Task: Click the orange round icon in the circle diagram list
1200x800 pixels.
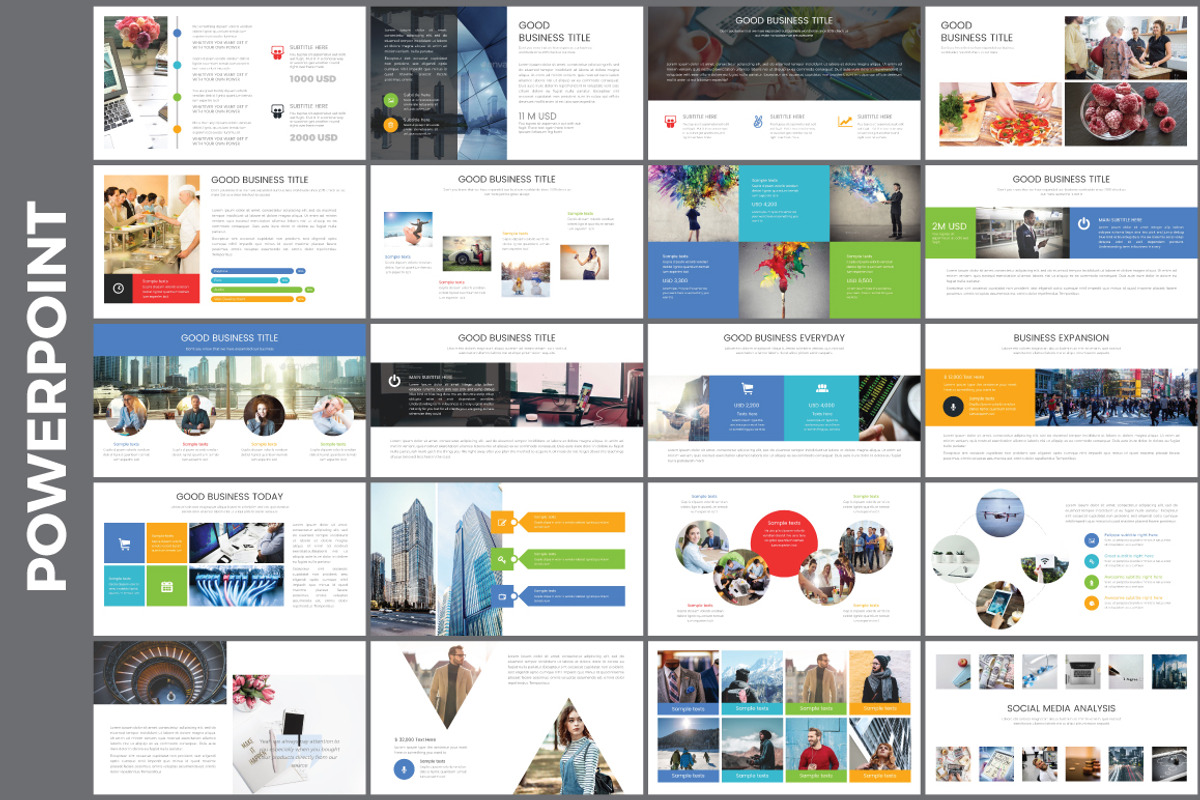Action: tap(1090, 602)
